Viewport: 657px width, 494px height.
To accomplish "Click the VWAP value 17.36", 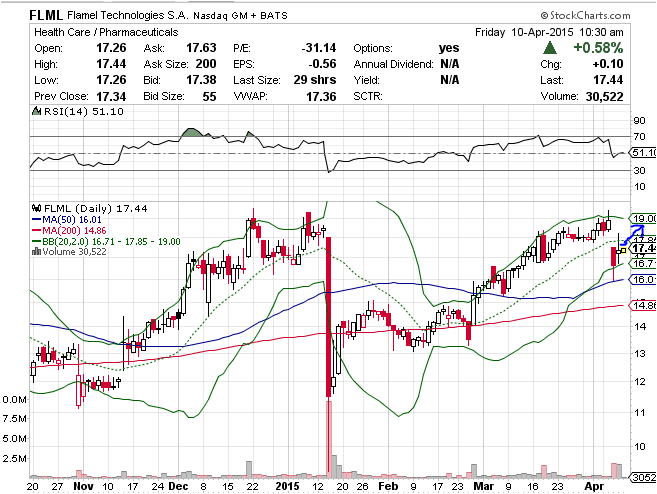I will tap(321, 96).
